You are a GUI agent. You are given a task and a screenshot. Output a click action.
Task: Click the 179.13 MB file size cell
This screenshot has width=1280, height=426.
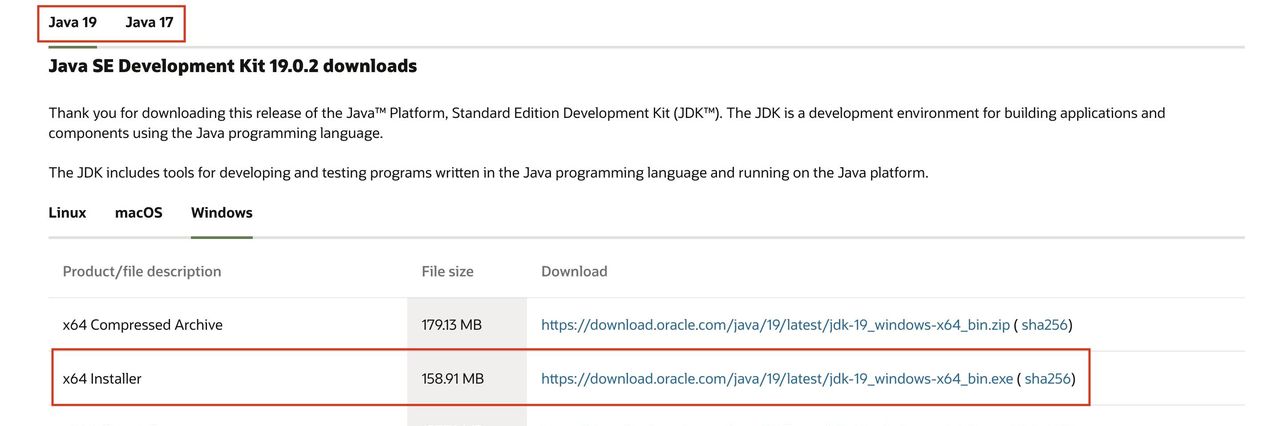452,325
